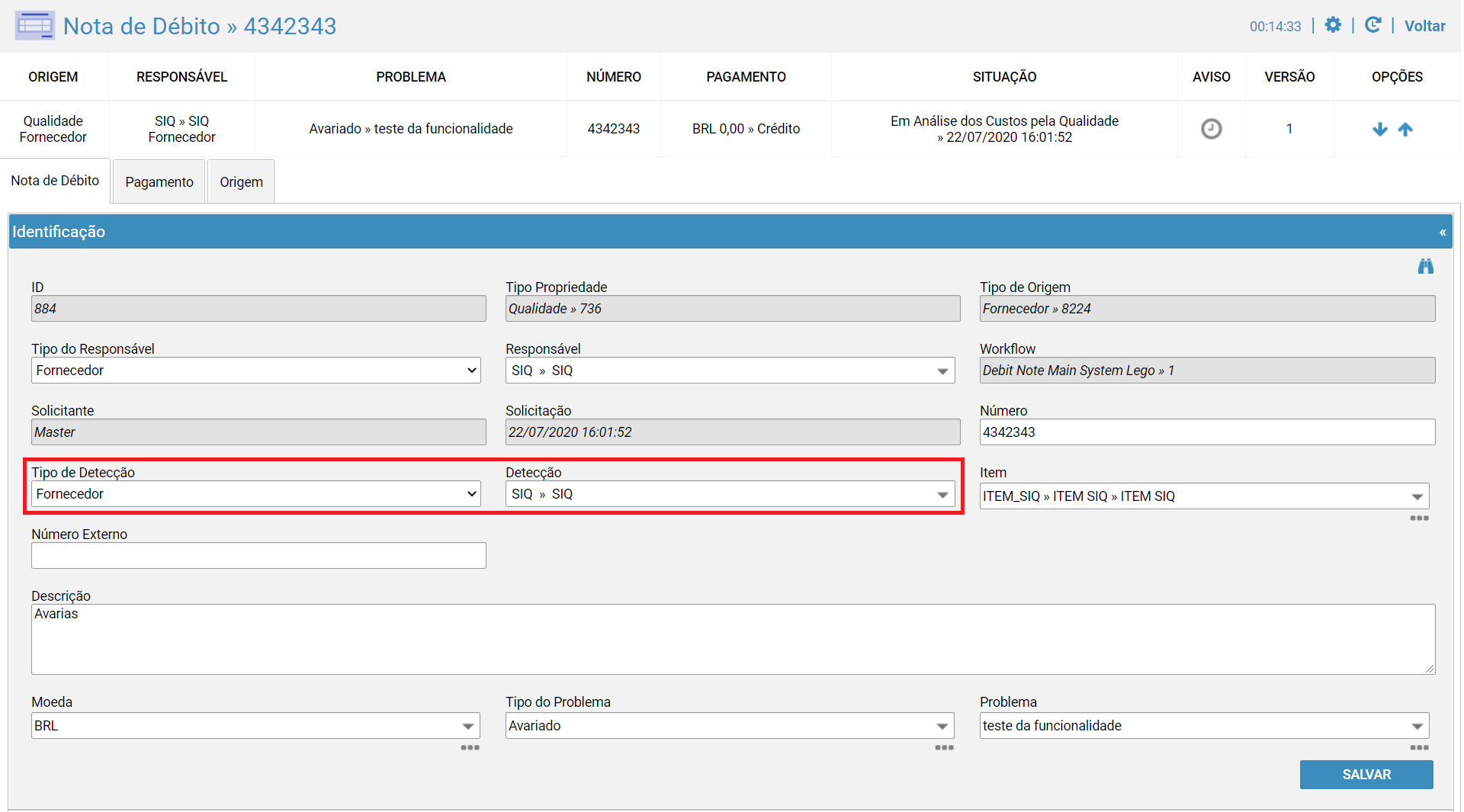This screenshot has height=812, width=1464.
Task: Click the Identificação panel header
Action: [730, 232]
